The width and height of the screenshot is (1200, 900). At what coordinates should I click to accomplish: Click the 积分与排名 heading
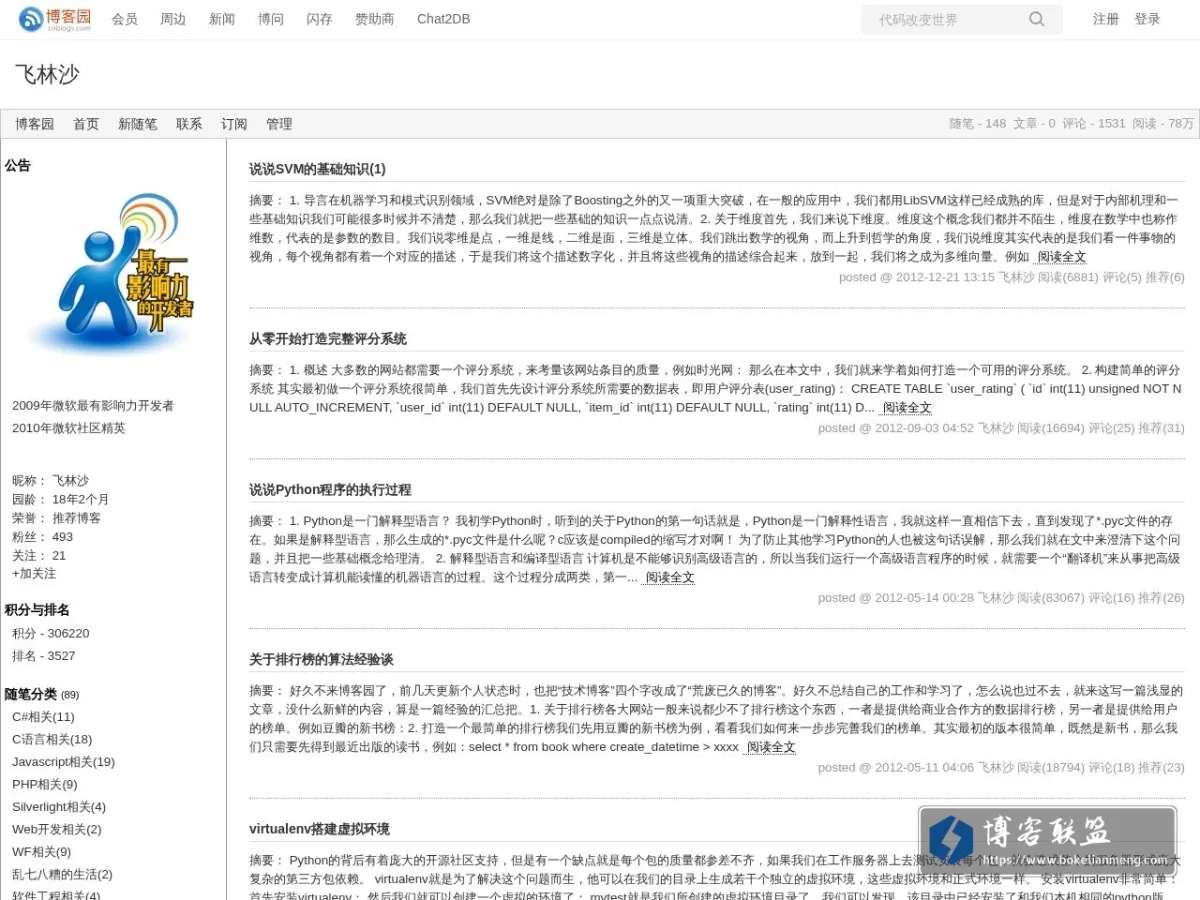37,610
